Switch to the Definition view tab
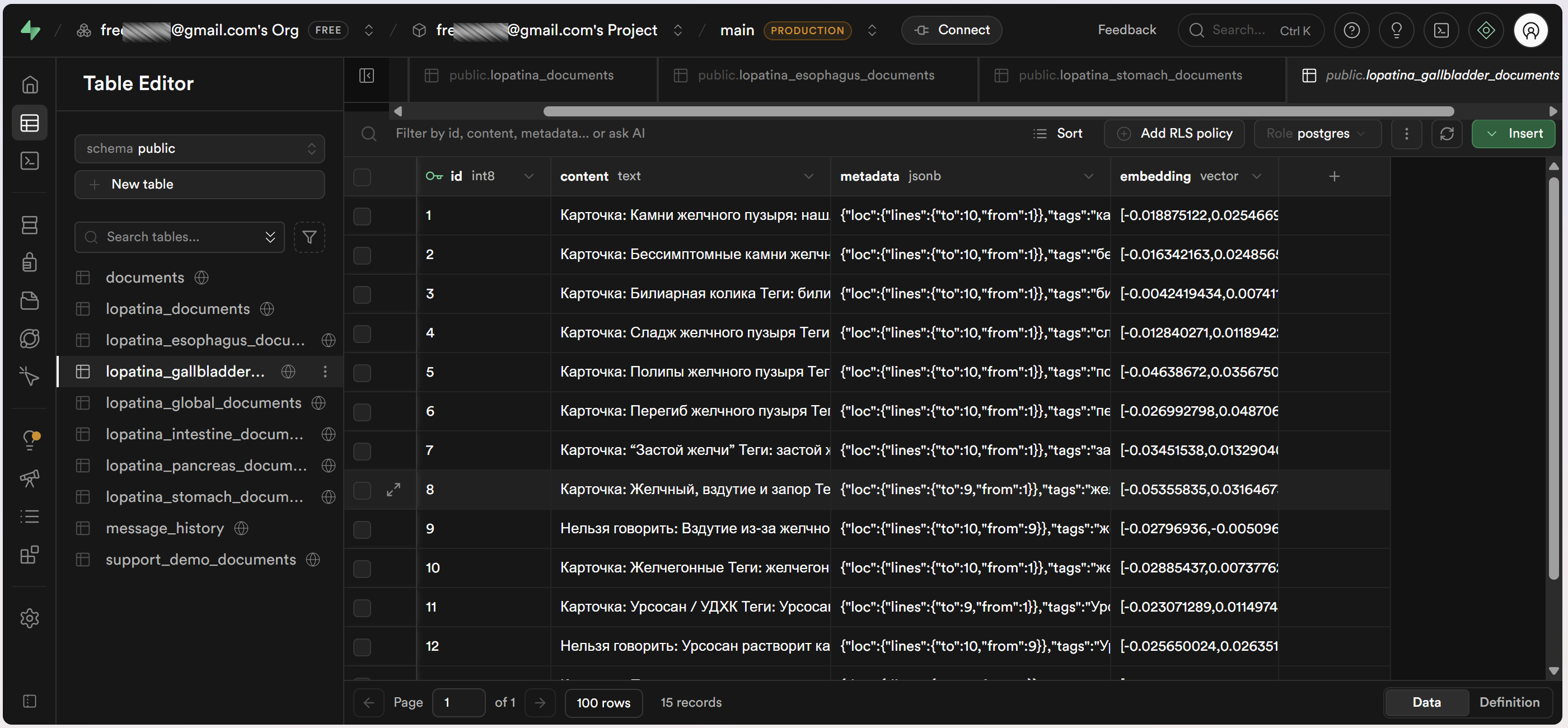 click(1509, 702)
